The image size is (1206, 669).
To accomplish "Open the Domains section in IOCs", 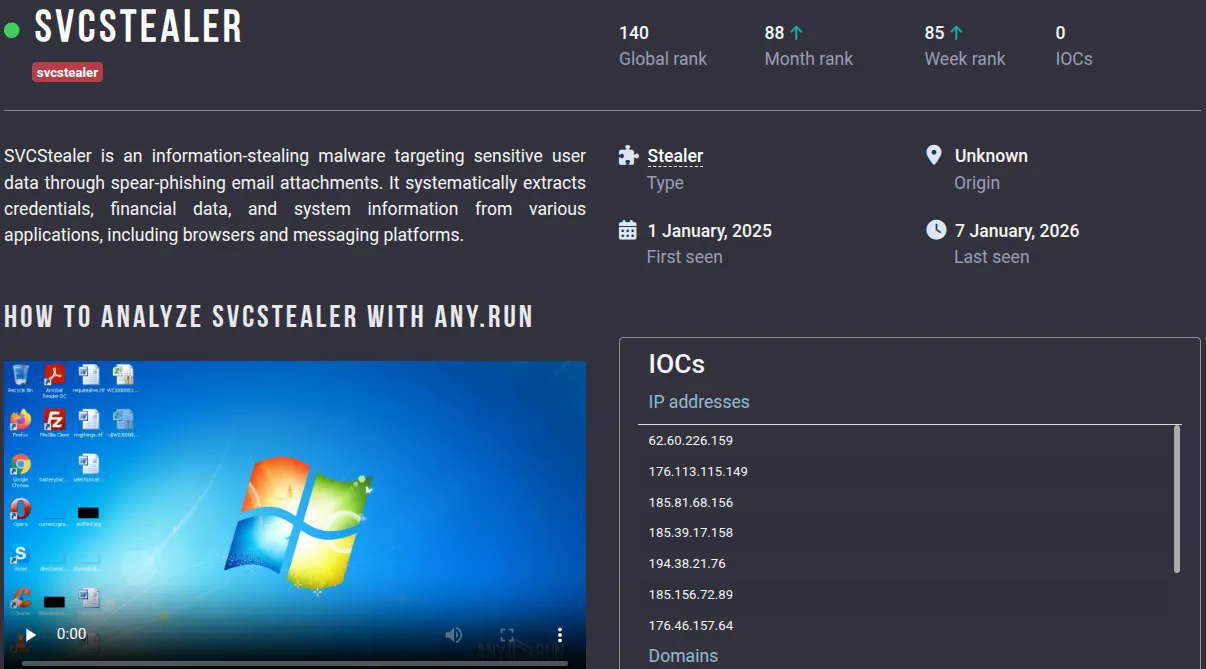I will point(683,656).
